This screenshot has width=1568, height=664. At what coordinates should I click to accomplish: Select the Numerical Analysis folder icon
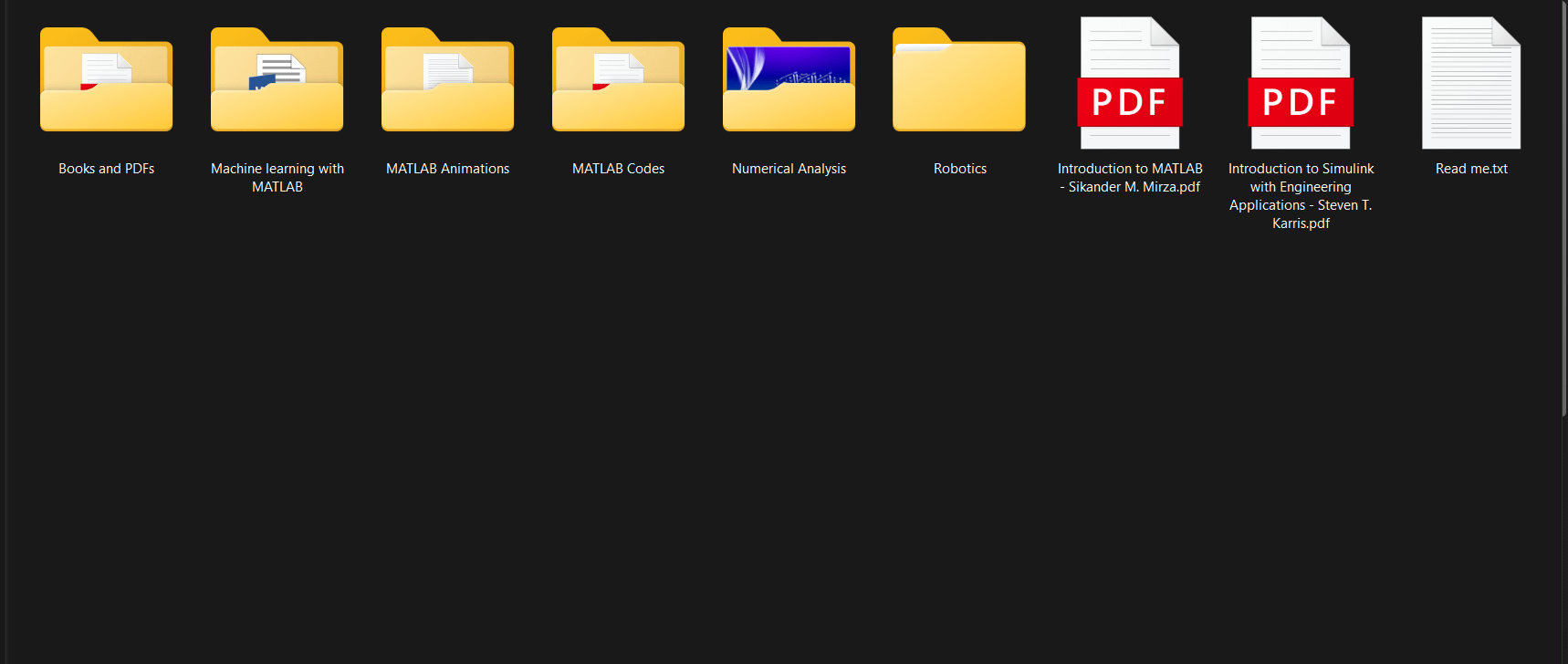pos(789,82)
